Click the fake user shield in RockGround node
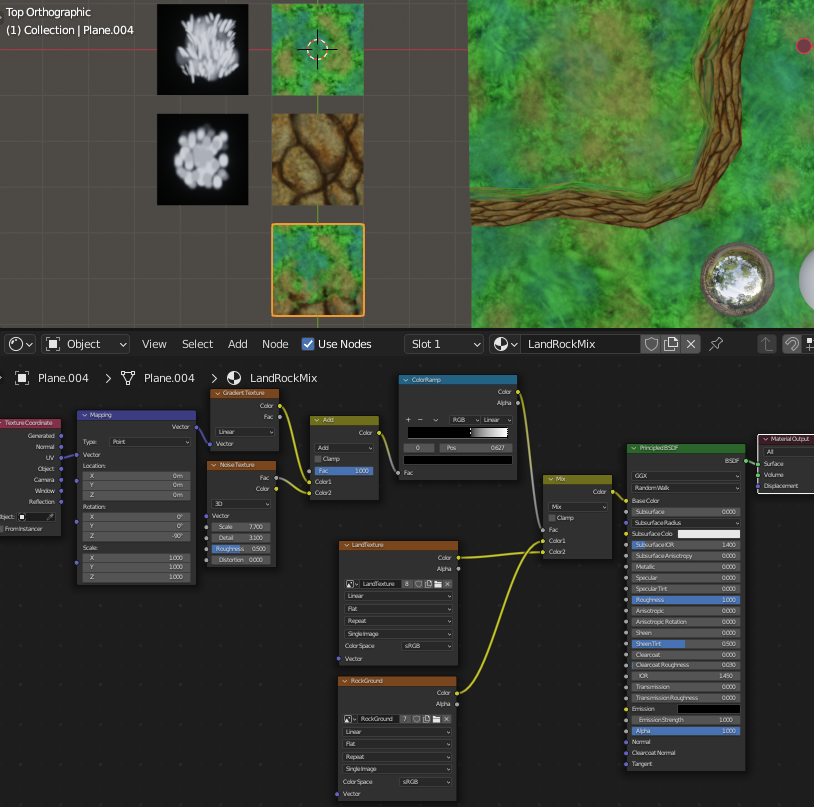 point(416,719)
